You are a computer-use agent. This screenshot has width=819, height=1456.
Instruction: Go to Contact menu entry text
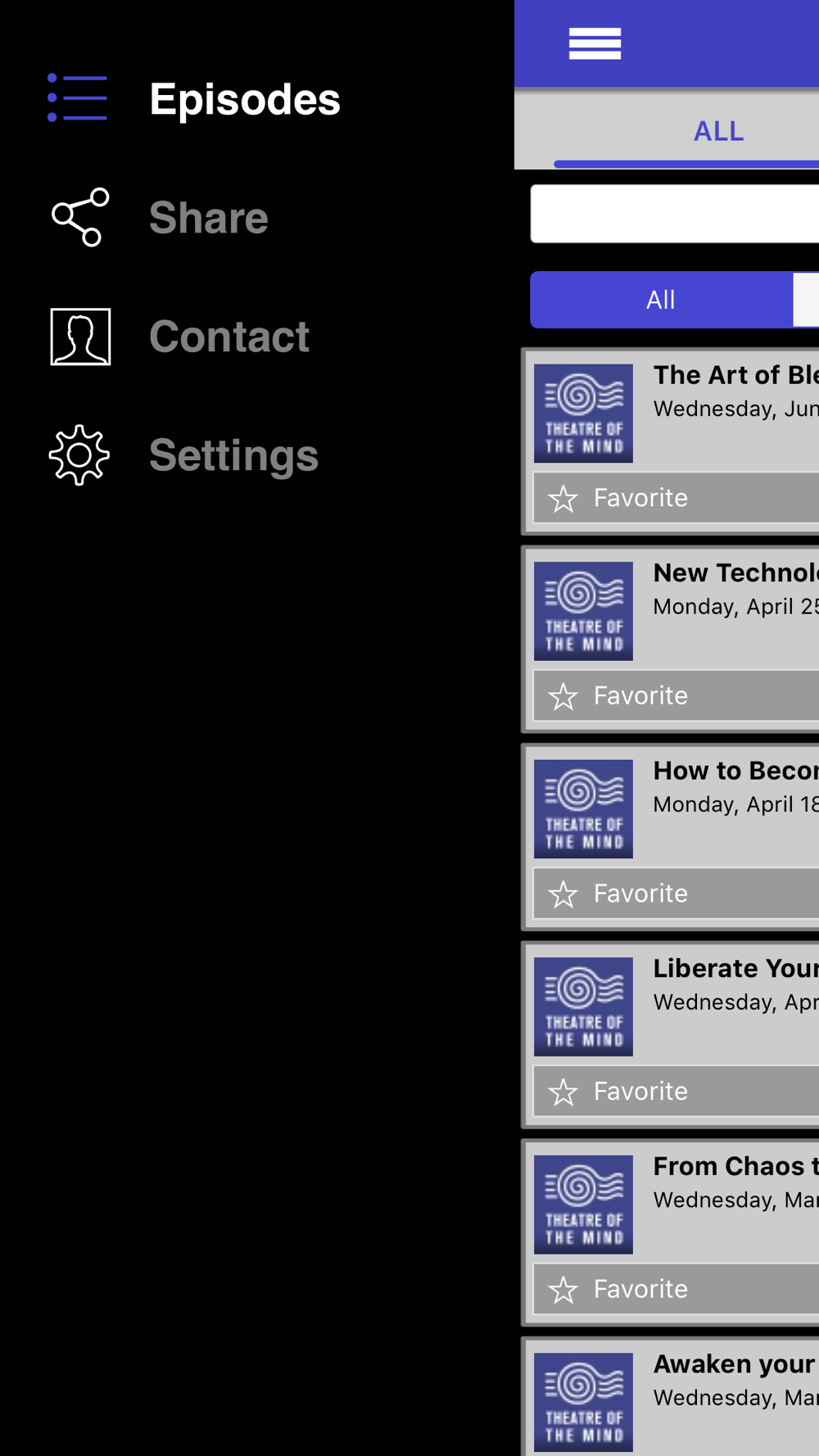(229, 337)
